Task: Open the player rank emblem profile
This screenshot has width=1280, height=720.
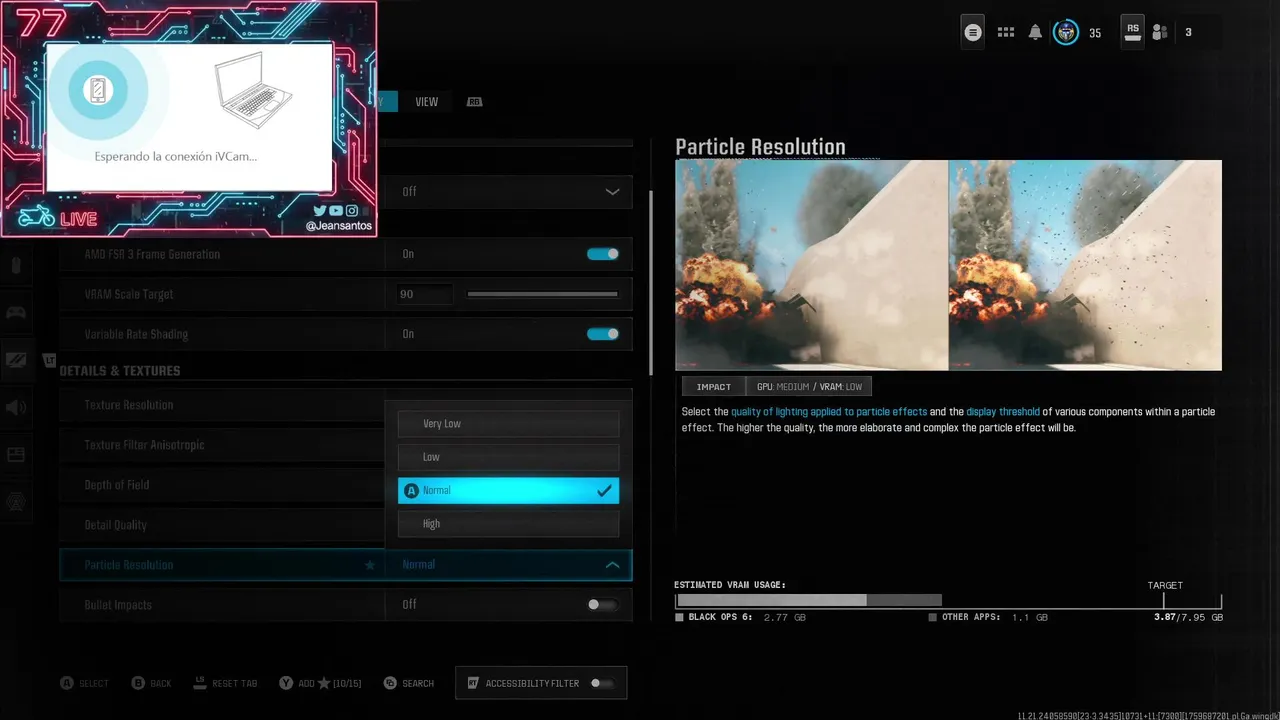Action: click(1066, 32)
